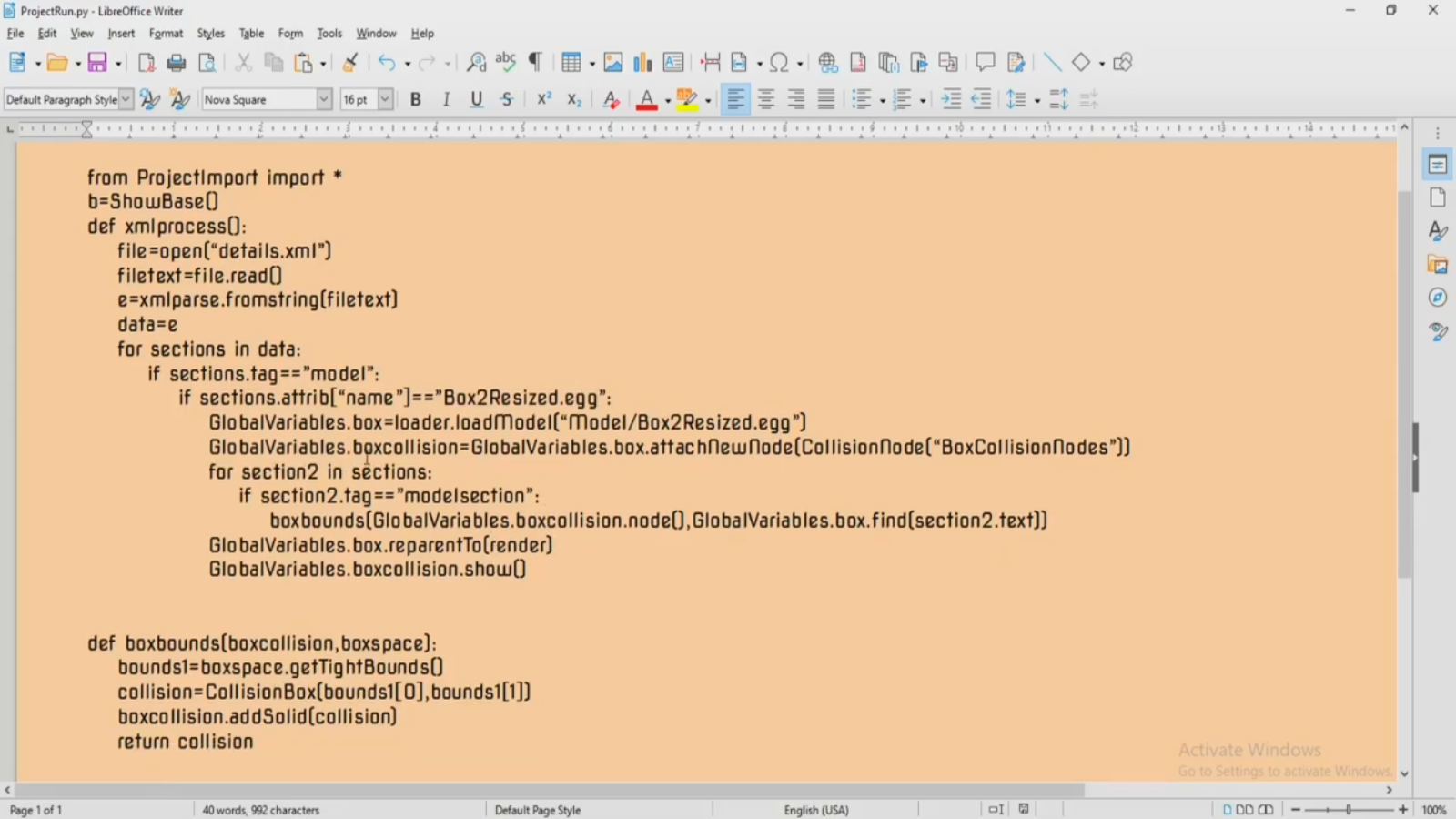Toggle underline formatting

click(x=476, y=99)
